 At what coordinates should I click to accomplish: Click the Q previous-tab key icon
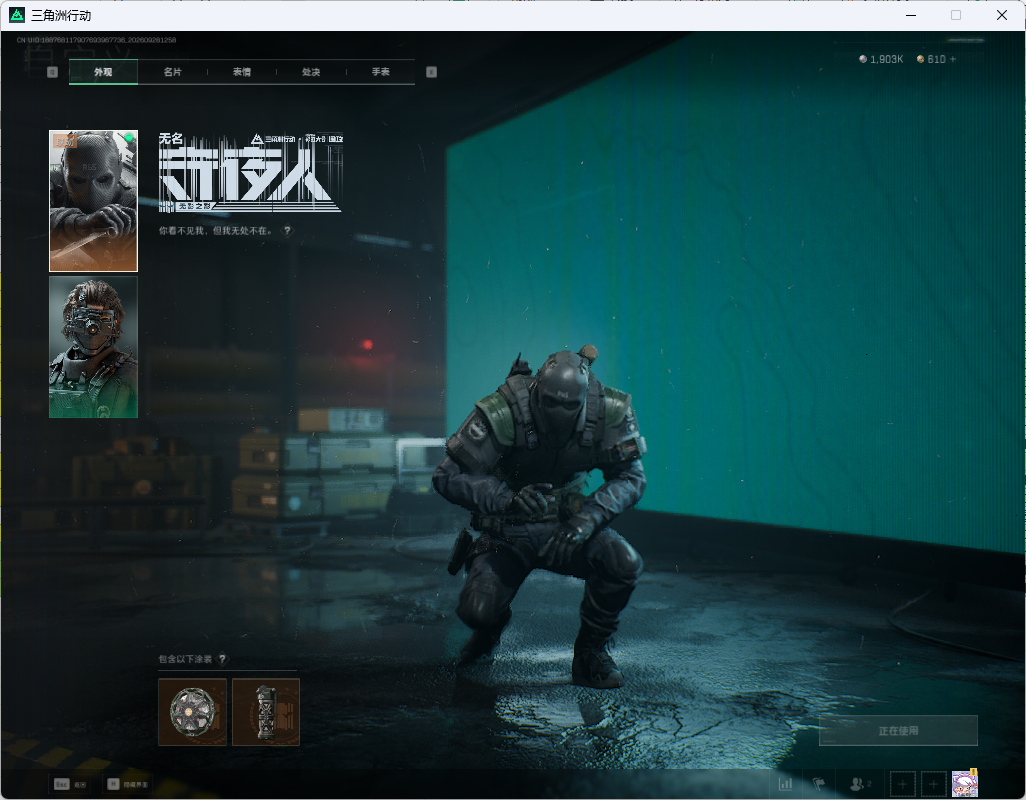pyautogui.click(x=52, y=72)
